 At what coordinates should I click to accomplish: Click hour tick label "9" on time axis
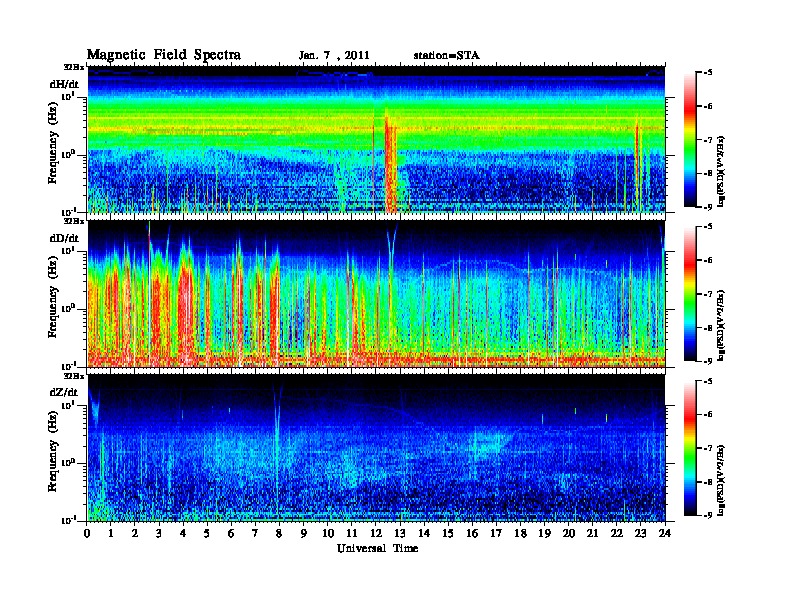(x=304, y=533)
